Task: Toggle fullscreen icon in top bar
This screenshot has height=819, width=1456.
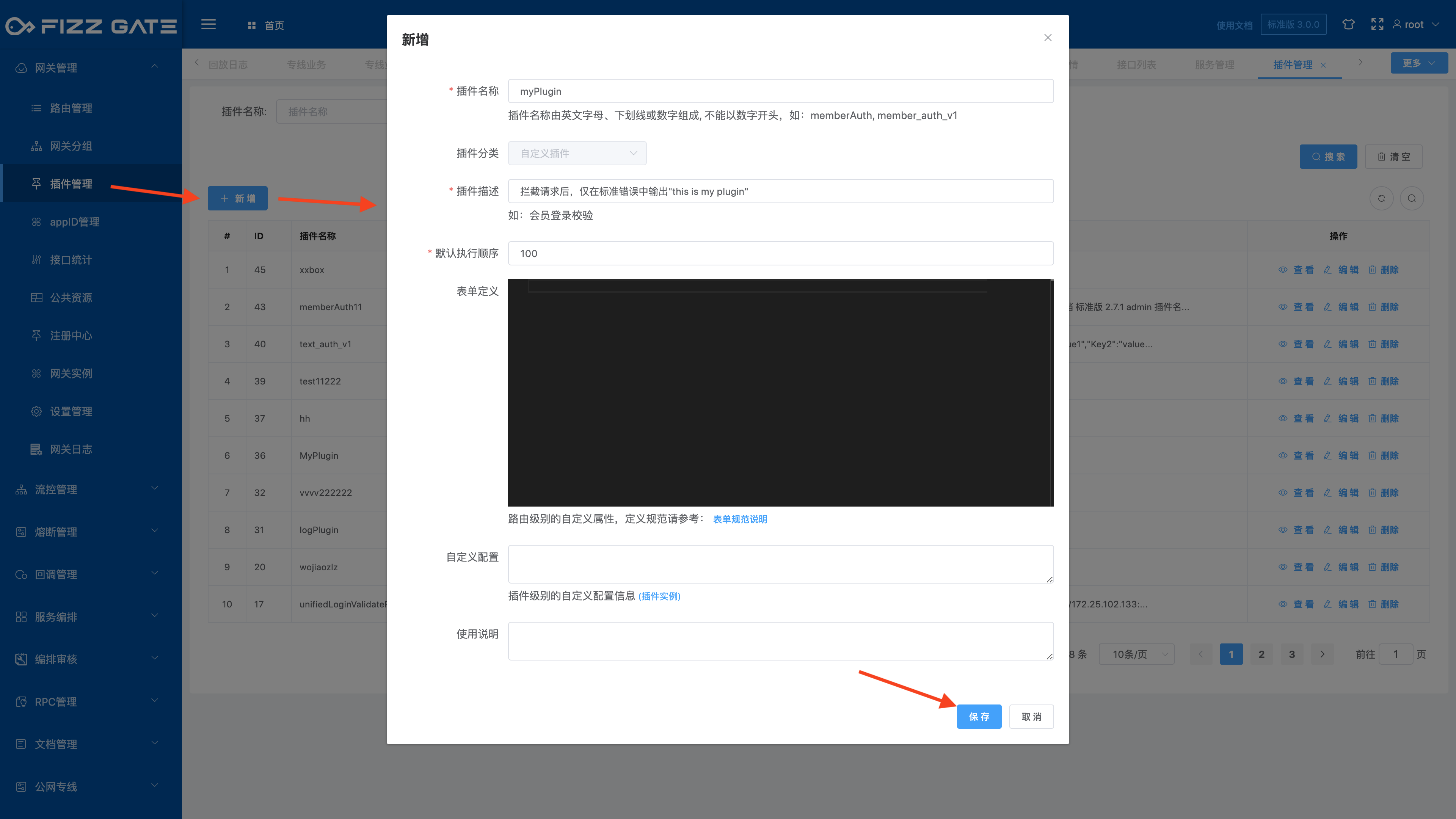Action: 1377,24
